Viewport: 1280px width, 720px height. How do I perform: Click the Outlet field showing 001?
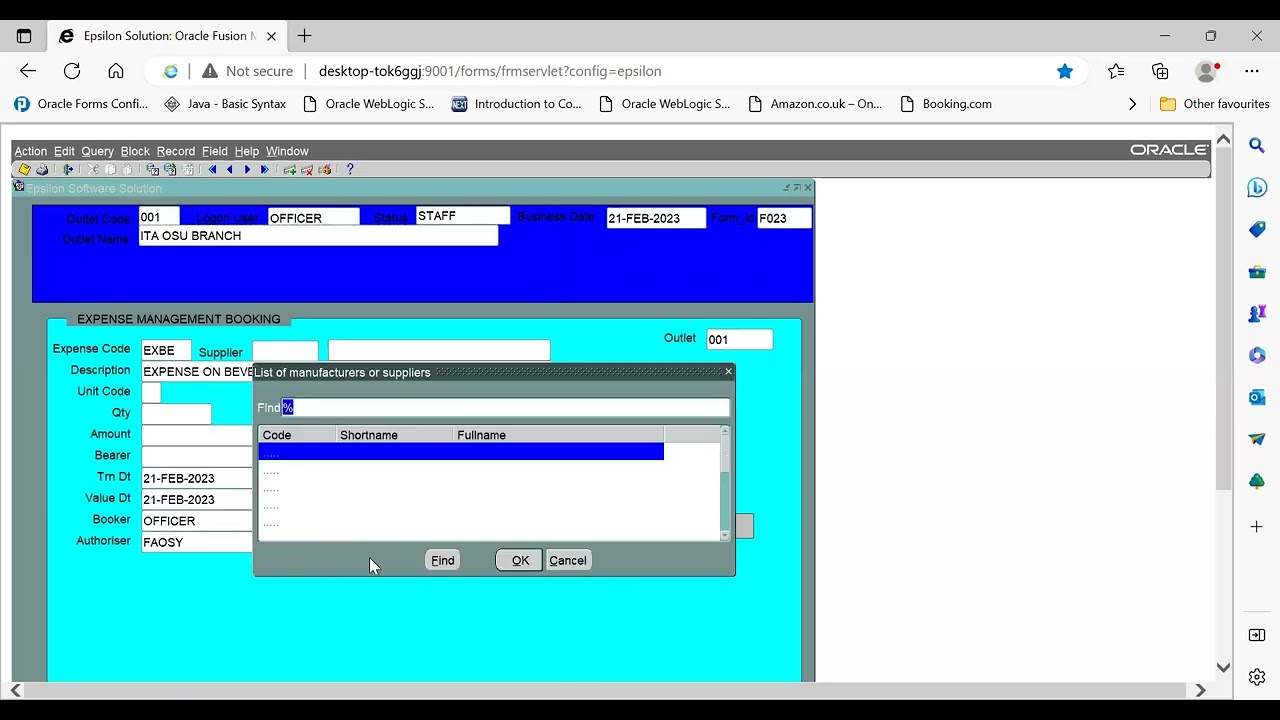click(739, 339)
